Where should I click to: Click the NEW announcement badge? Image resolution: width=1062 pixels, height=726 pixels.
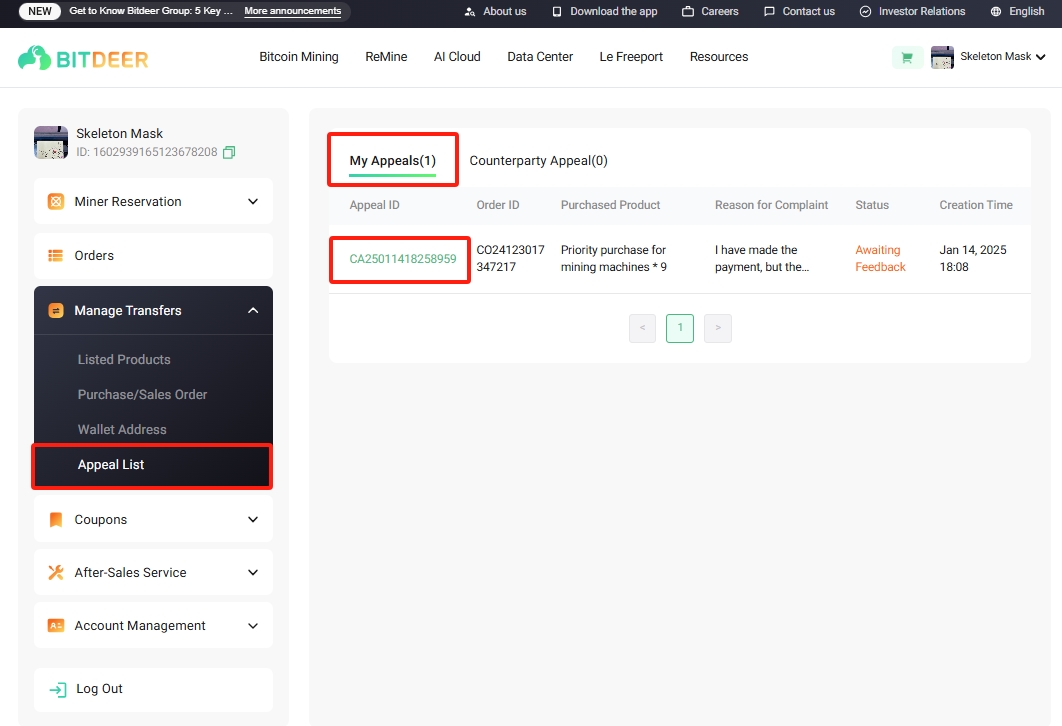click(40, 12)
